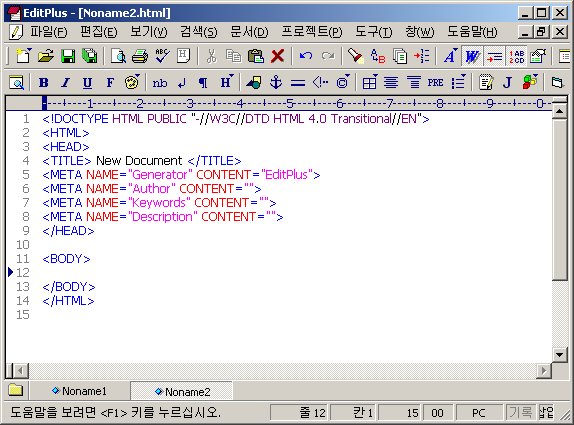Open the Print Preview icon

pyautogui.click(x=118, y=56)
